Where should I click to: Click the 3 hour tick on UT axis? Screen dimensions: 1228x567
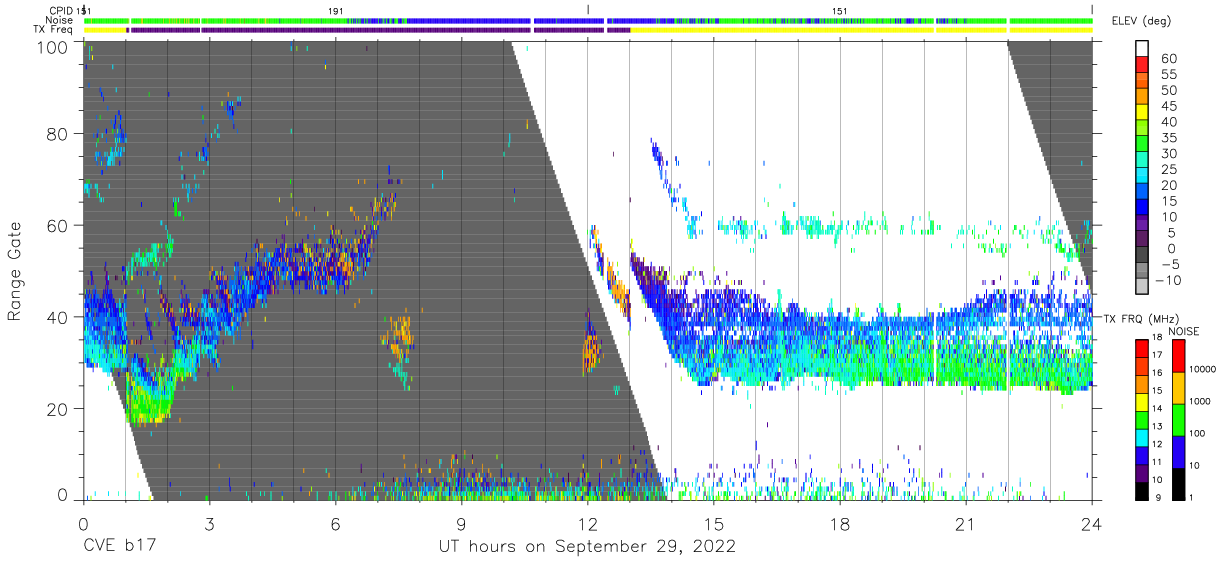(209, 524)
